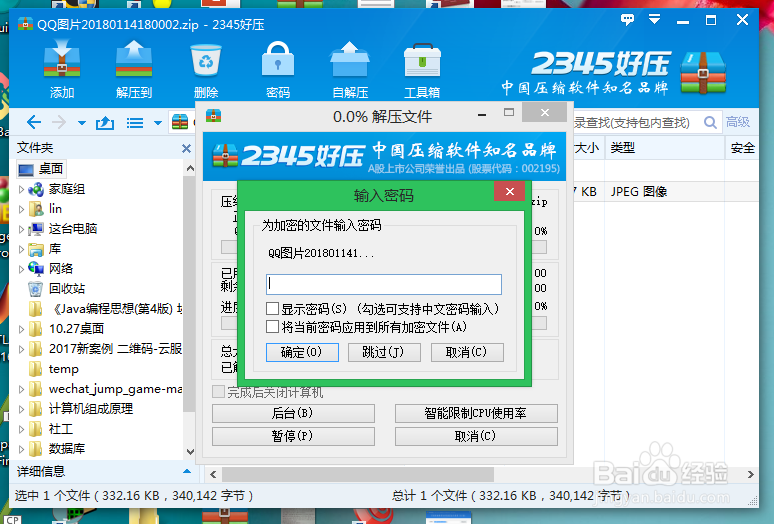Click the 自解压 (Self-extract) toolbar icon
774x524 pixels.
(349, 69)
